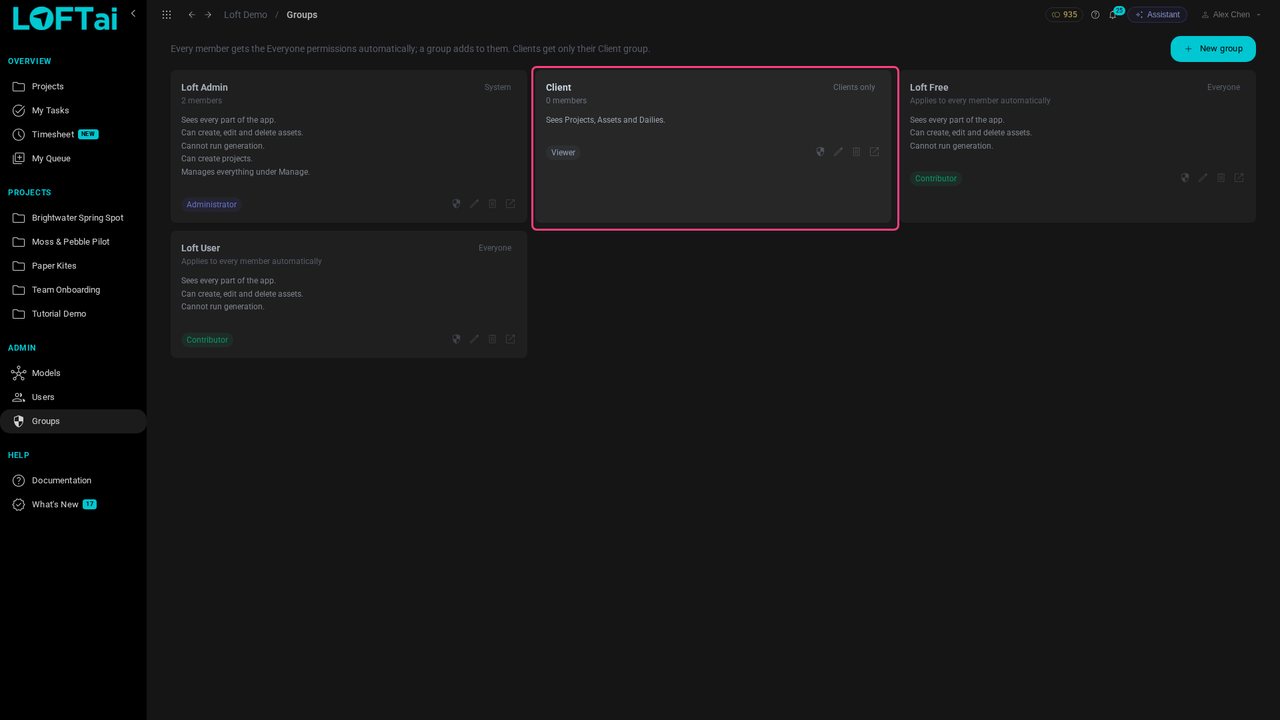Open the Tutorial Demo project
This screenshot has width=1280, height=720.
click(x=73, y=314)
